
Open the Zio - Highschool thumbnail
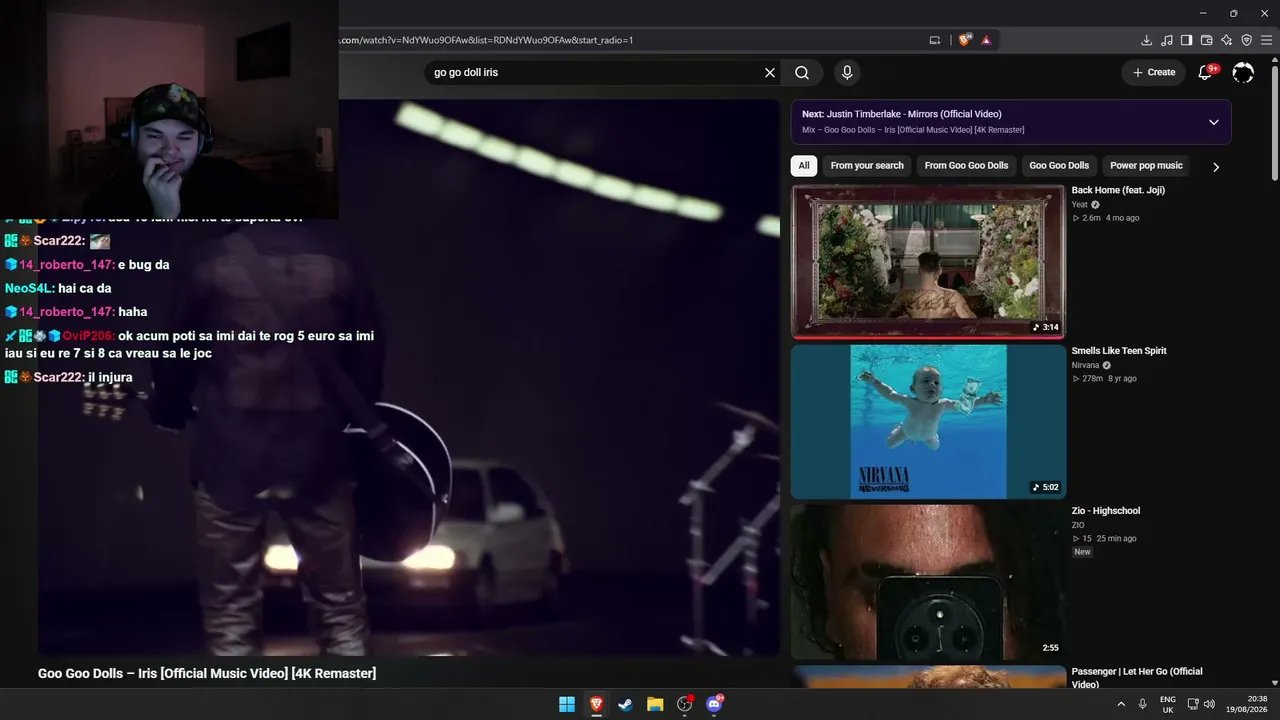pos(928,582)
